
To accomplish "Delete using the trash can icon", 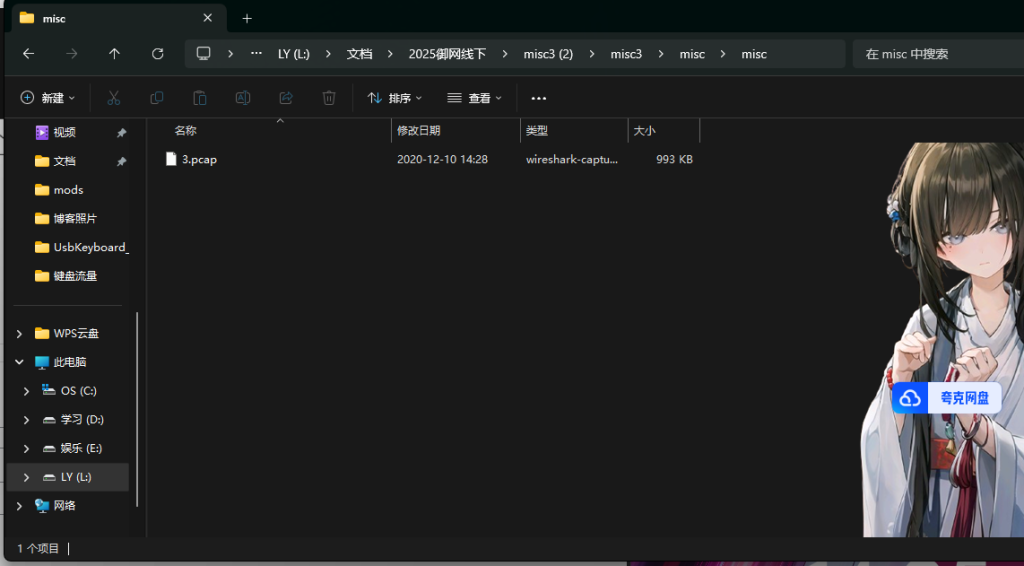I will (329, 98).
